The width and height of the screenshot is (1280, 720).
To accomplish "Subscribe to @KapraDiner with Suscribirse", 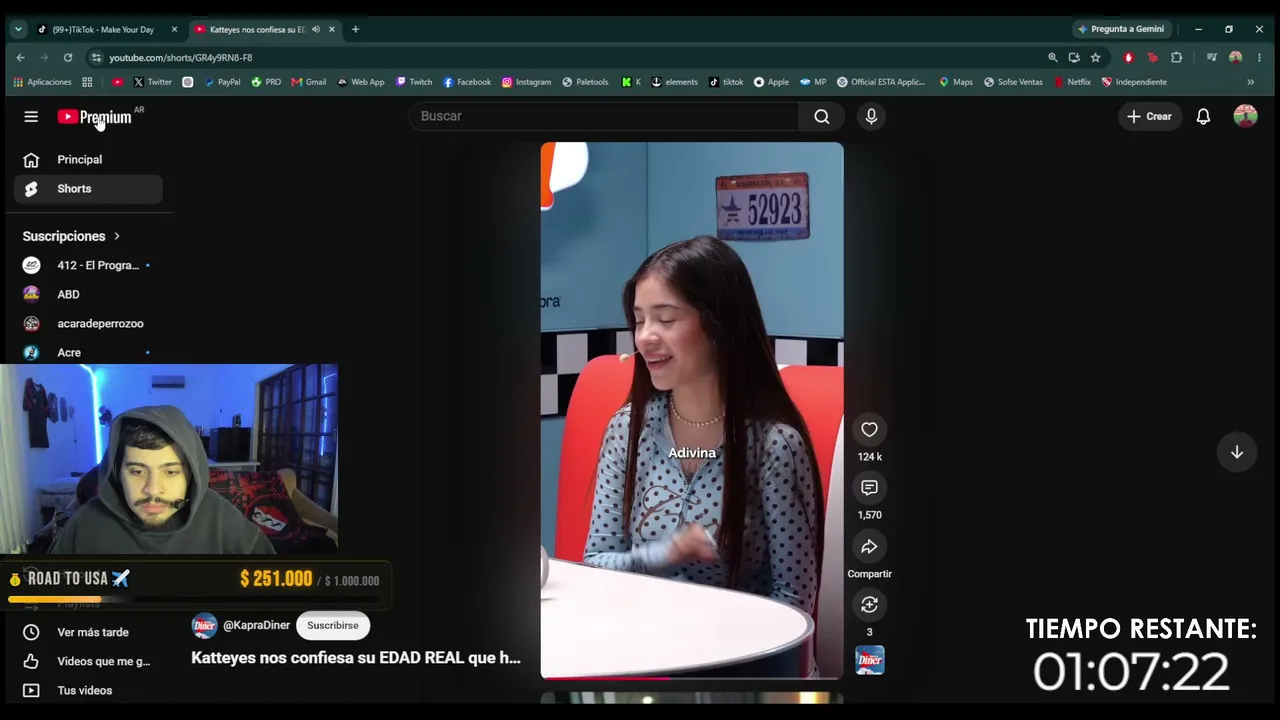I will [x=333, y=625].
